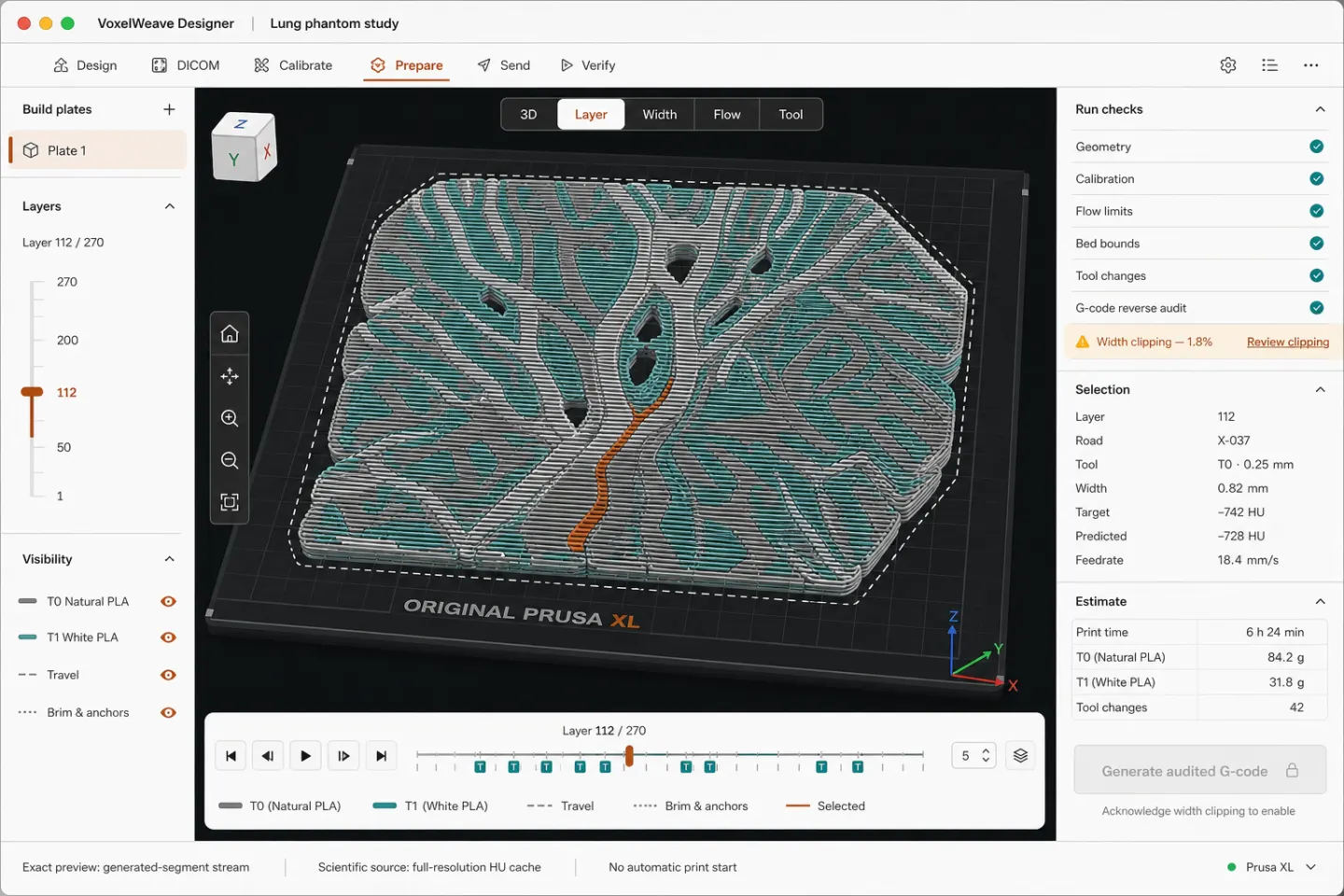
Task: Hide T1 White PLA visibility
Action: (x=168, y=637)
